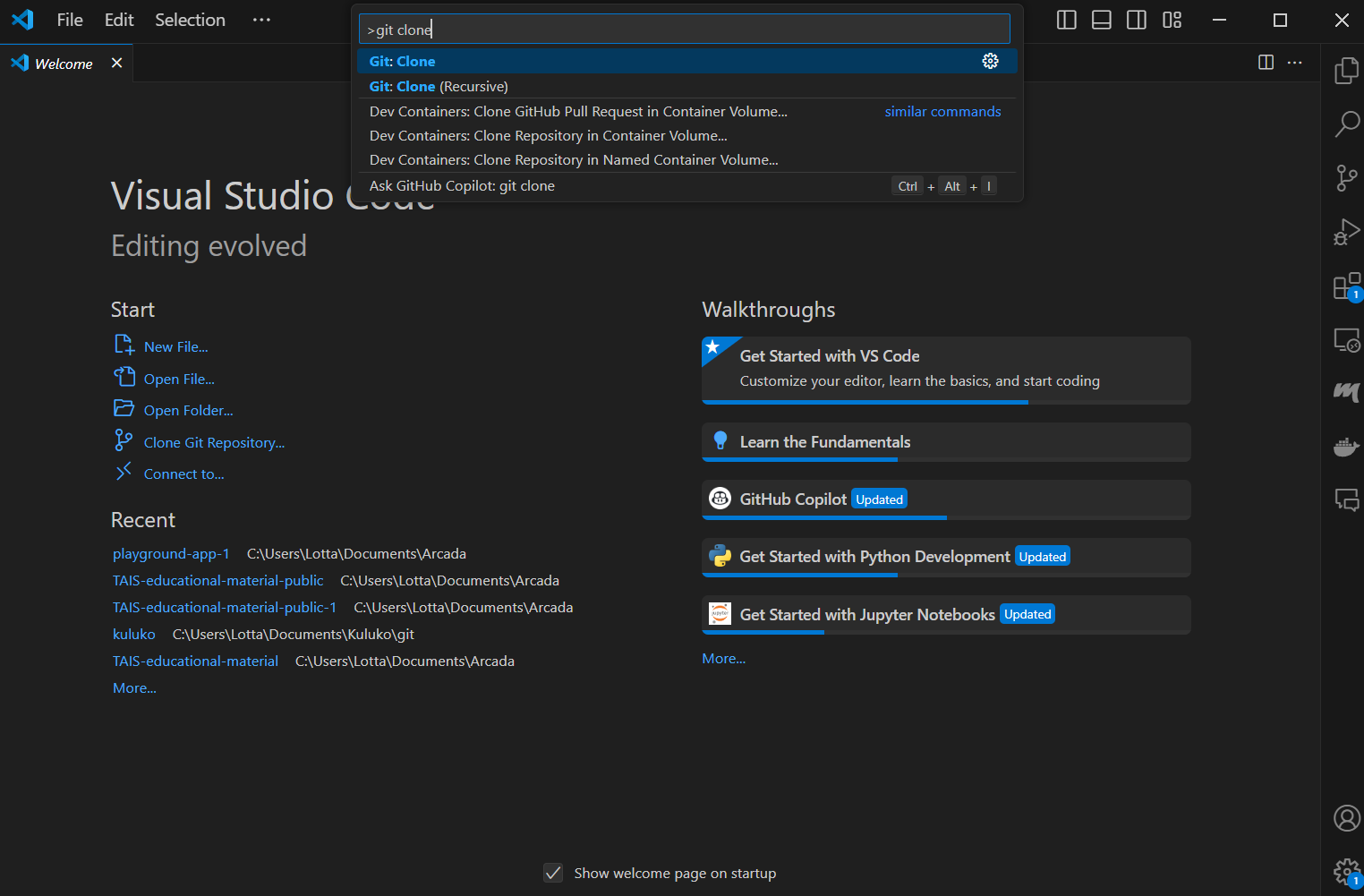Click the command palette input field
Viewport: 1364px width, 896px height.
pos(684,29)
